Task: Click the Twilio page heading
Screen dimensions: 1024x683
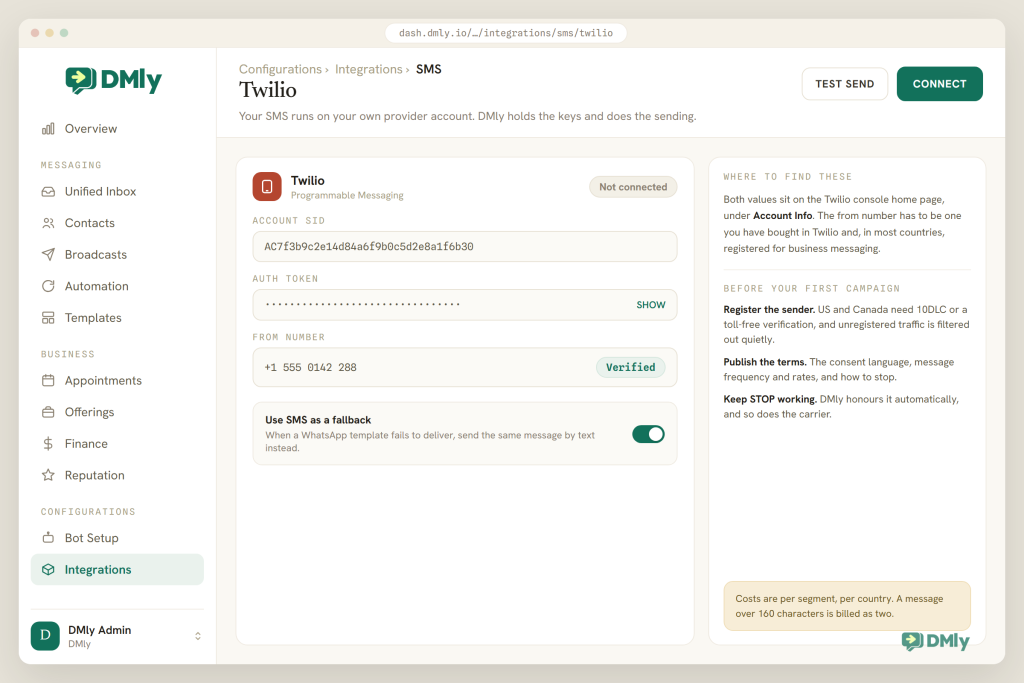Action: [268, 90]
